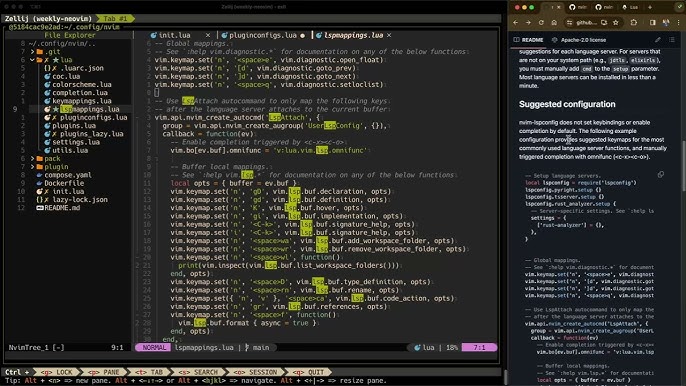The width and height of the screenshot is (686, 386).
Task: Click the unsaved dot on pluginconfigs.lua tab
Action: click(302, 35)
